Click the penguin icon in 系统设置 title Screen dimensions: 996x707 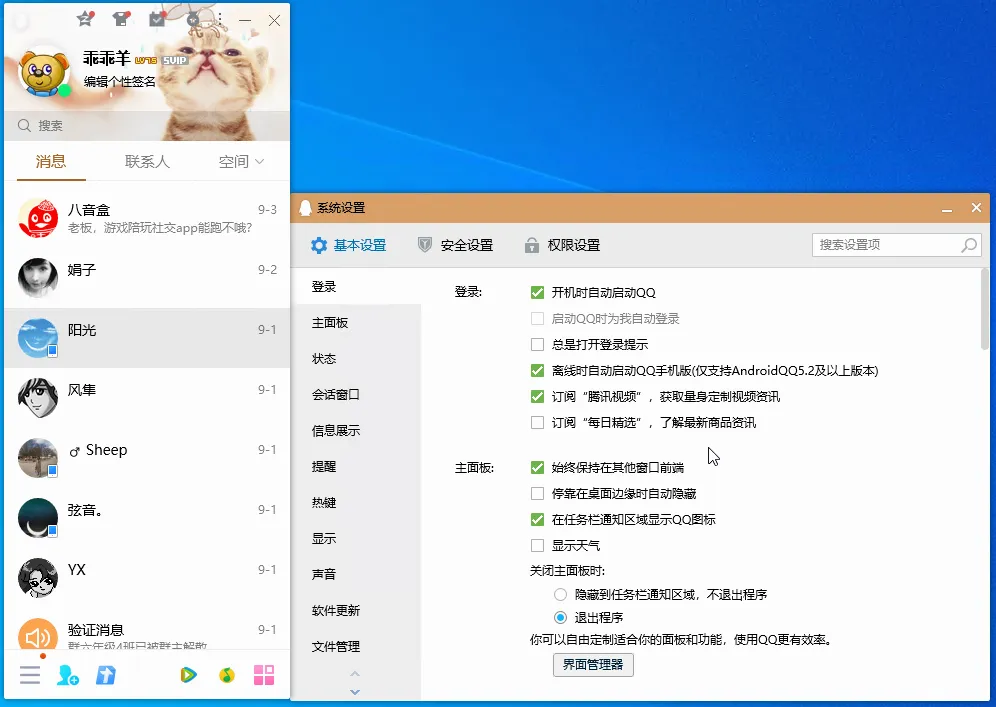305,208
